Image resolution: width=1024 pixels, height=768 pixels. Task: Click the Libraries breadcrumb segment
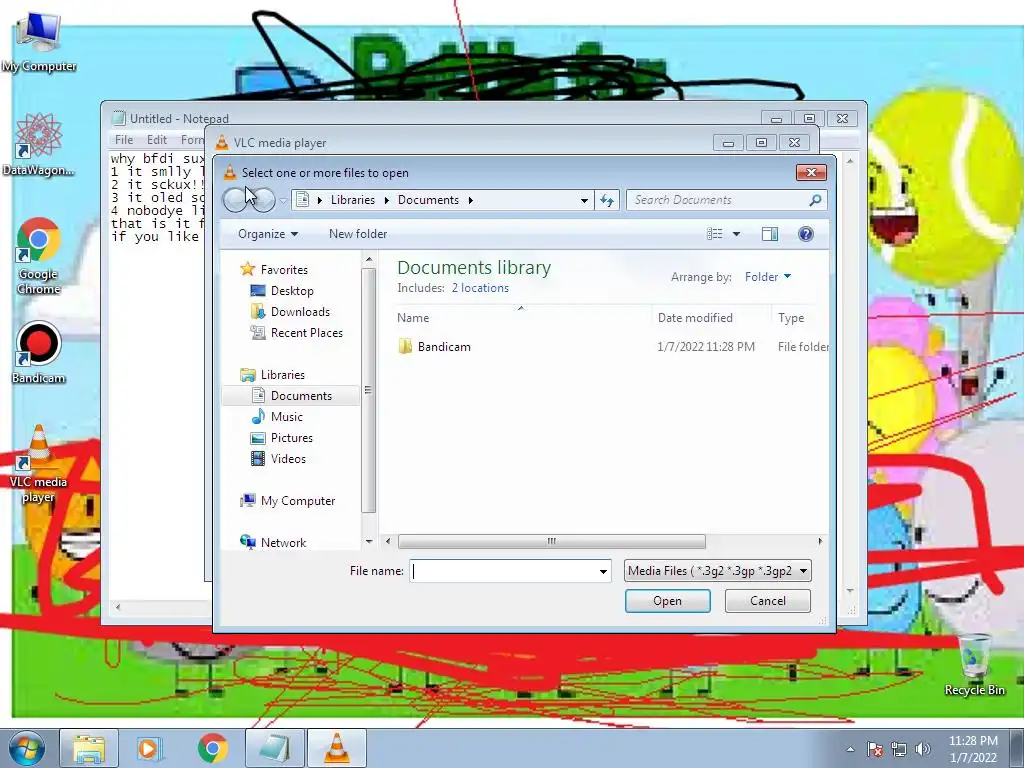pos(353,200)
